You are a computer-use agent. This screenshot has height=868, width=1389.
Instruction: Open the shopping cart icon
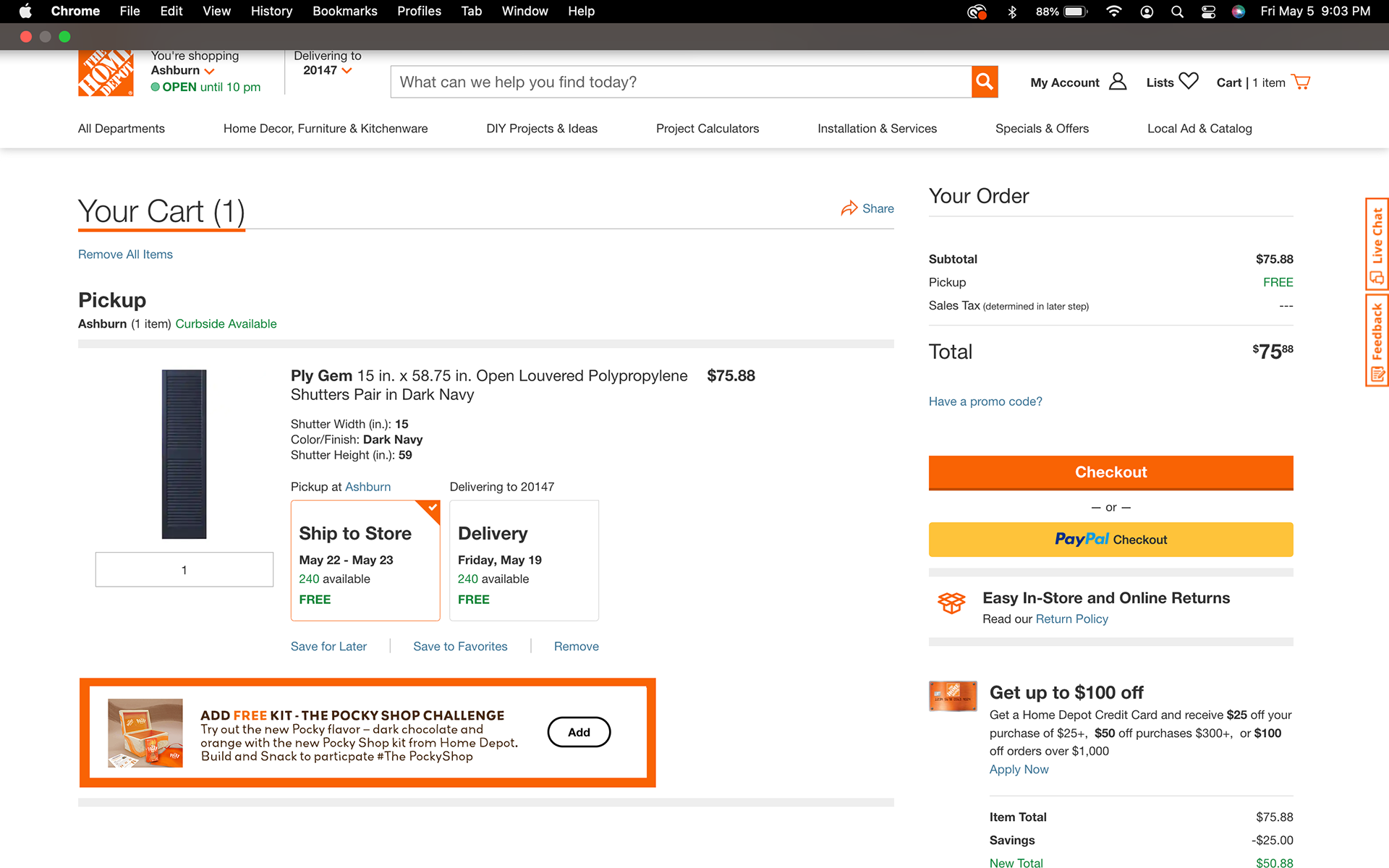pyautogui.click(x=1301, y=82)
